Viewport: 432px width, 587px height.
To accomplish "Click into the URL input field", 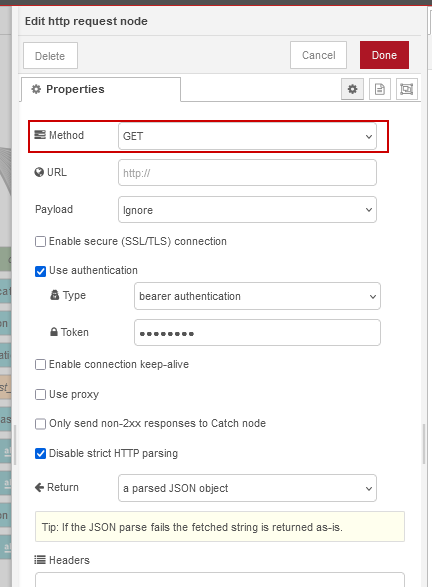I will tap(247, 173).
